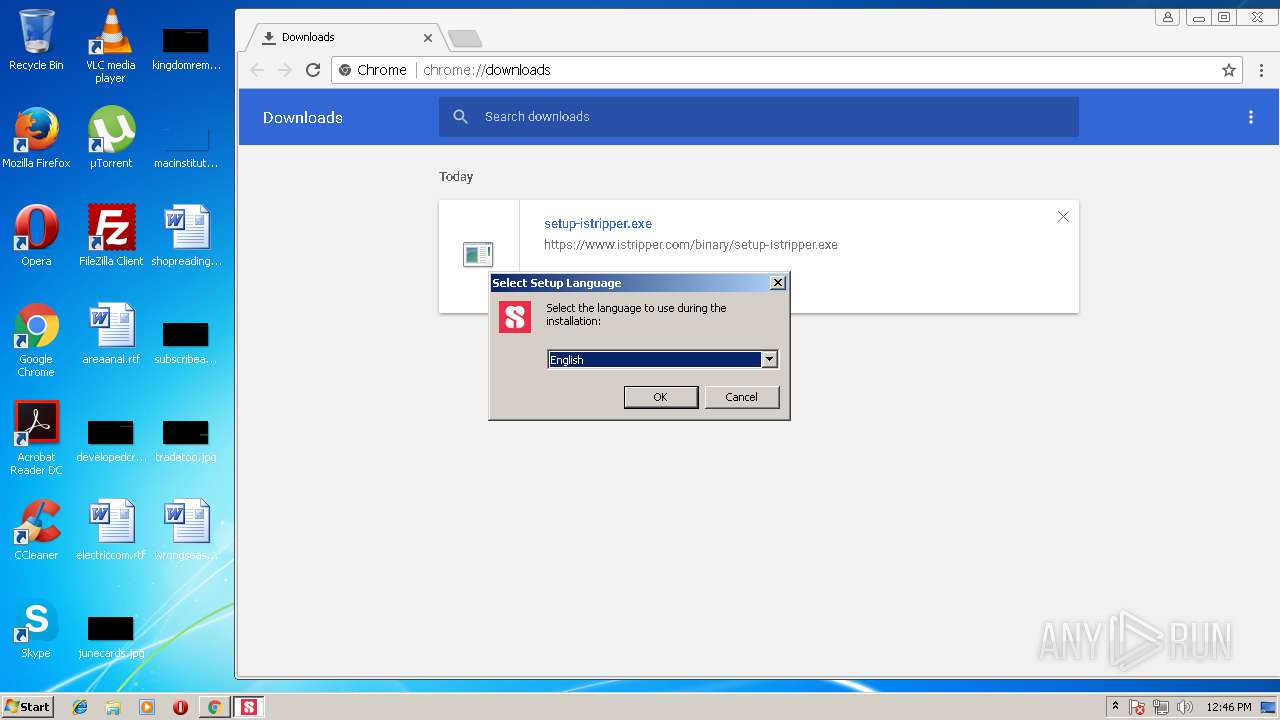Open electriccom.rtf document on desktop
Image resolution: width=1280 pixels, height=720 pixels.
tap(111, 530)
